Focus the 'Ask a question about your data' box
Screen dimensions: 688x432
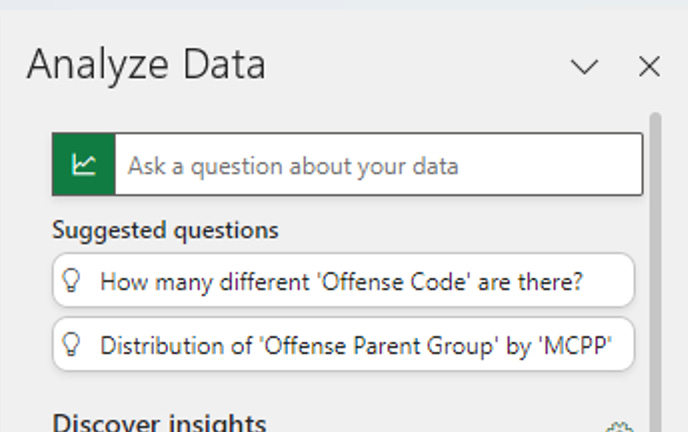click(x=378, y=164)
